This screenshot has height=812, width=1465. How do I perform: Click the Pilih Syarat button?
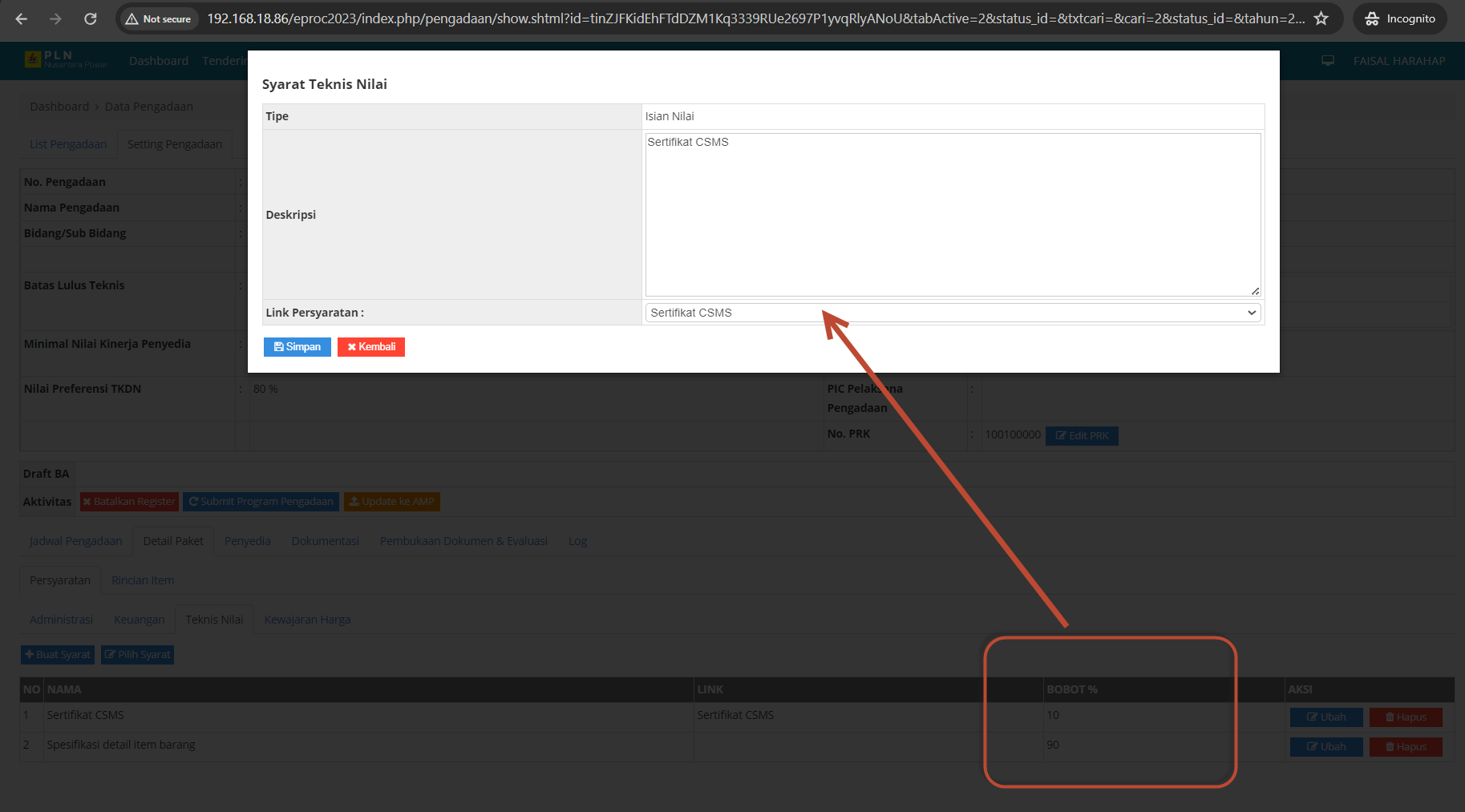(137, 655)
